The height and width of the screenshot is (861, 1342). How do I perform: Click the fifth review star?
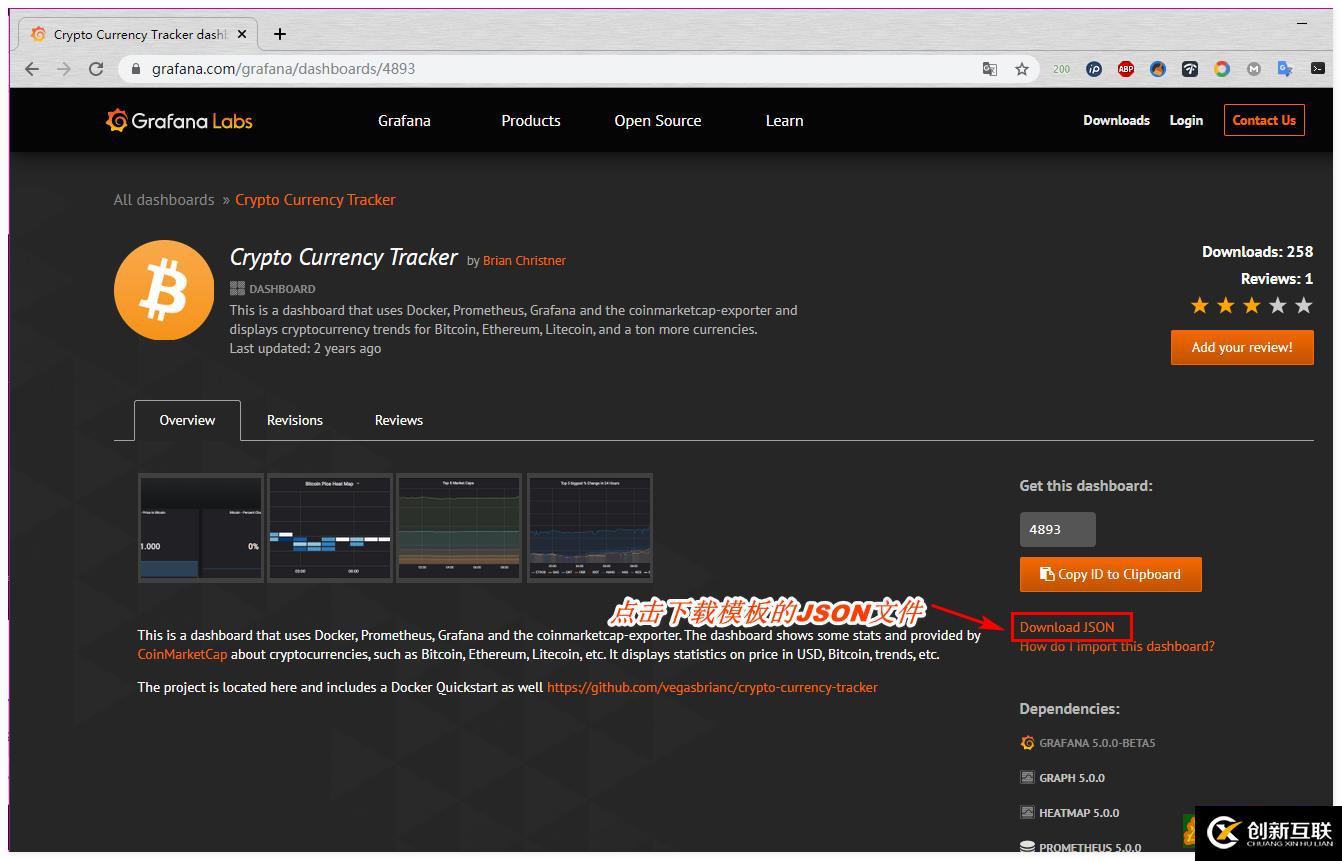point(1304,306)
